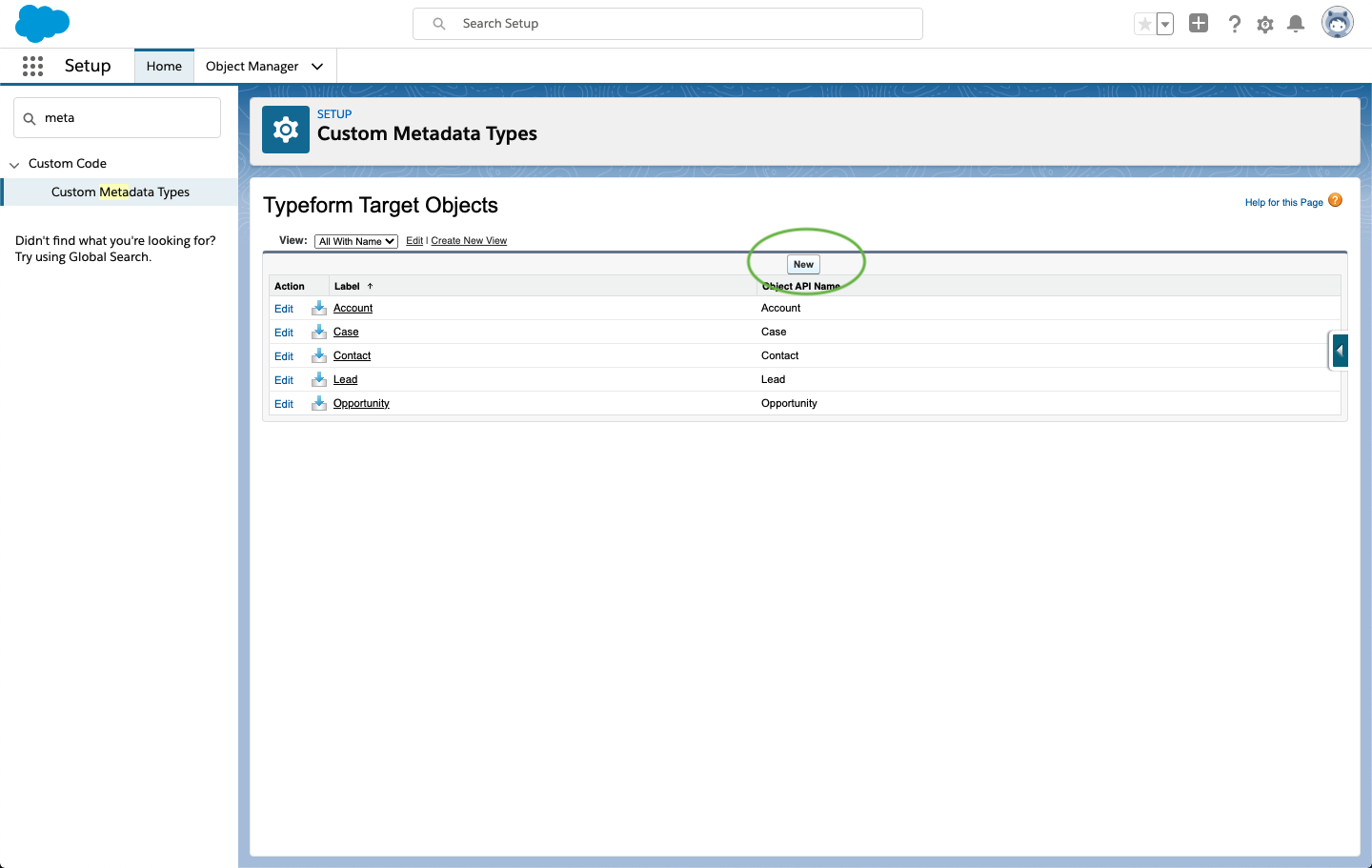Open the notifications bell icon
Screen dimensions: 1372x868
point(1296,24)
